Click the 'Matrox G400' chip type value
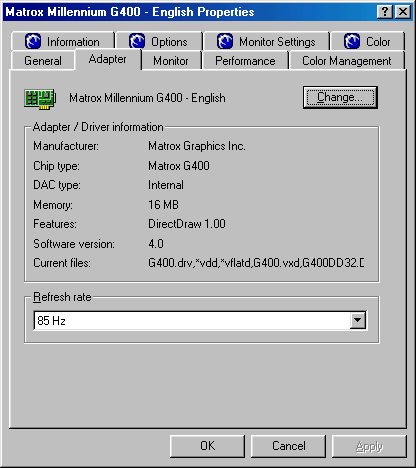 pos(179,166)
